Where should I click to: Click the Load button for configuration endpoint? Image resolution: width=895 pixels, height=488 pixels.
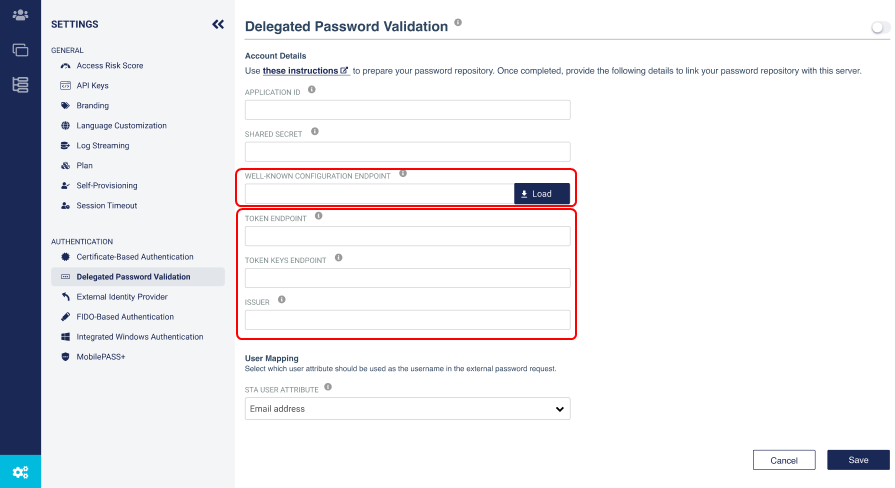[x=542, y=193]
